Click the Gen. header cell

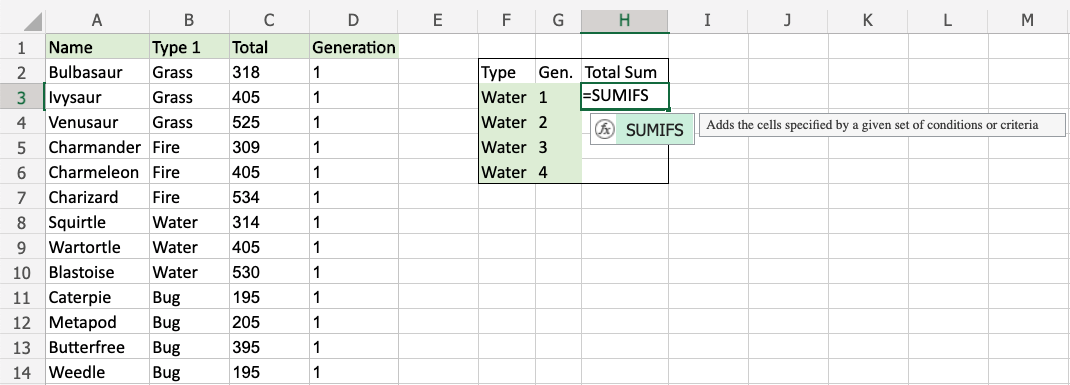click(558, 72)
